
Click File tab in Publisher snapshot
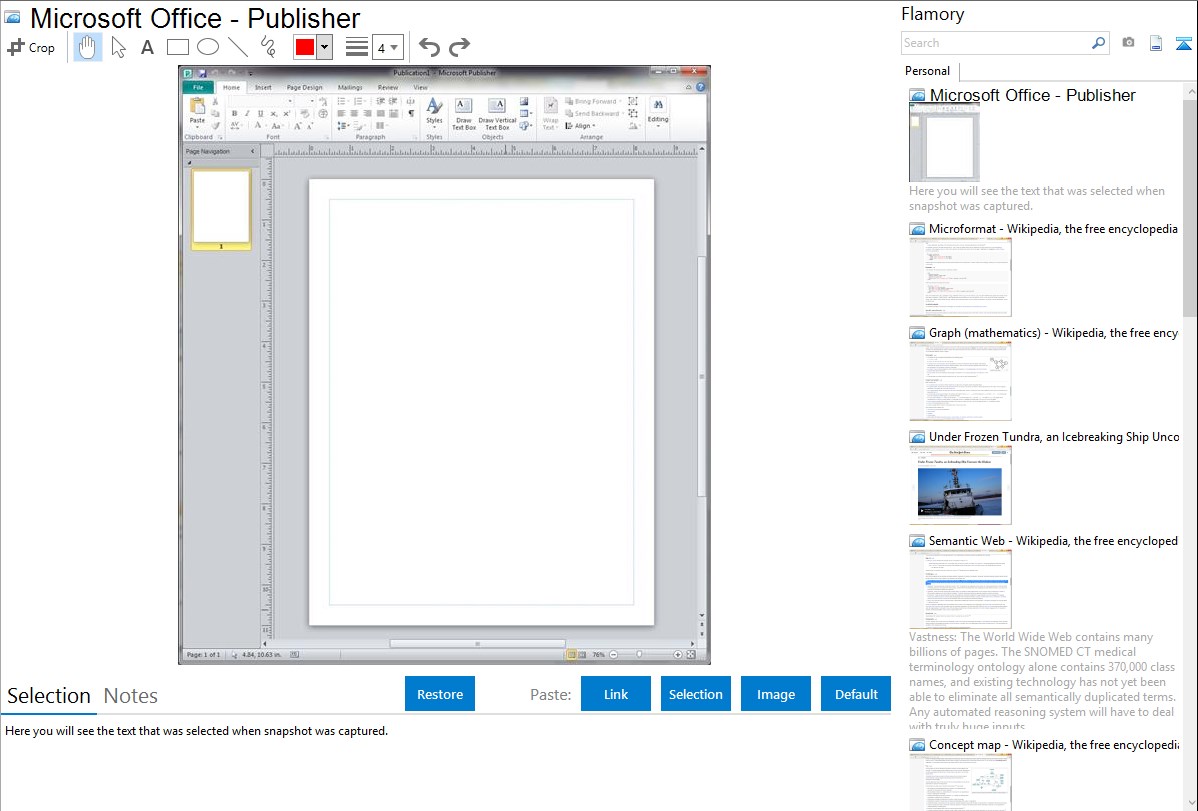click(x=198, y=87)
